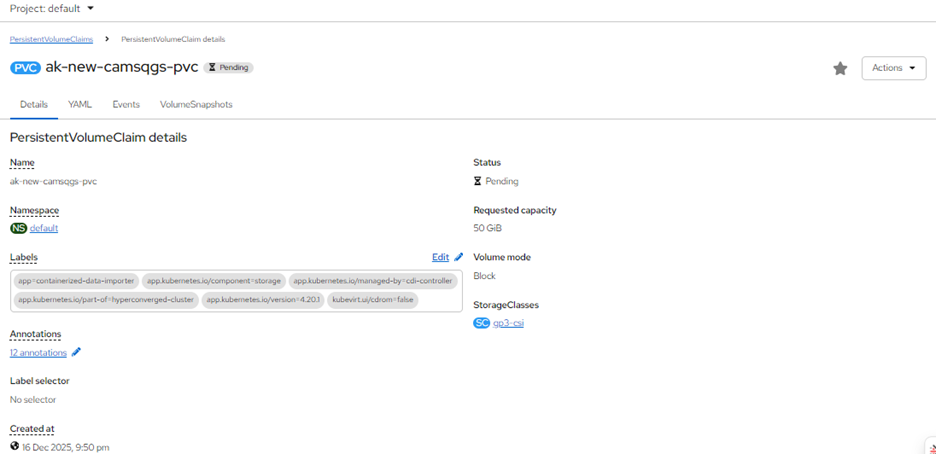The image size is (936, 454).
Task: Click the Labels field label
Action: 23,258
